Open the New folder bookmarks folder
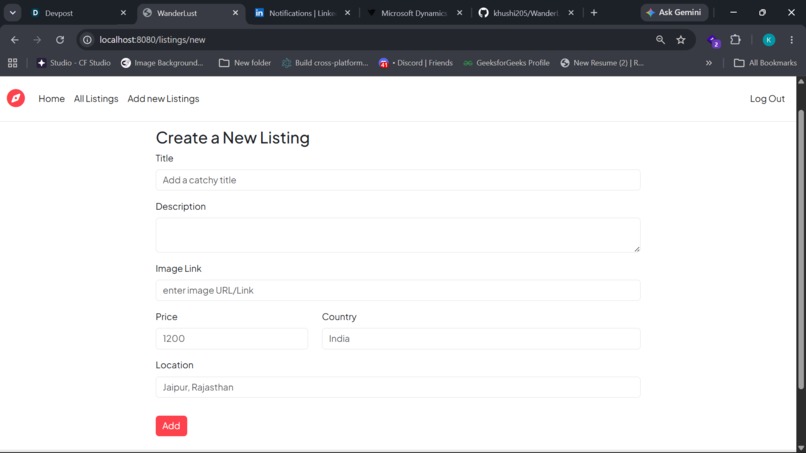Screen dimensions: 806x453 [x=245, y=63]
